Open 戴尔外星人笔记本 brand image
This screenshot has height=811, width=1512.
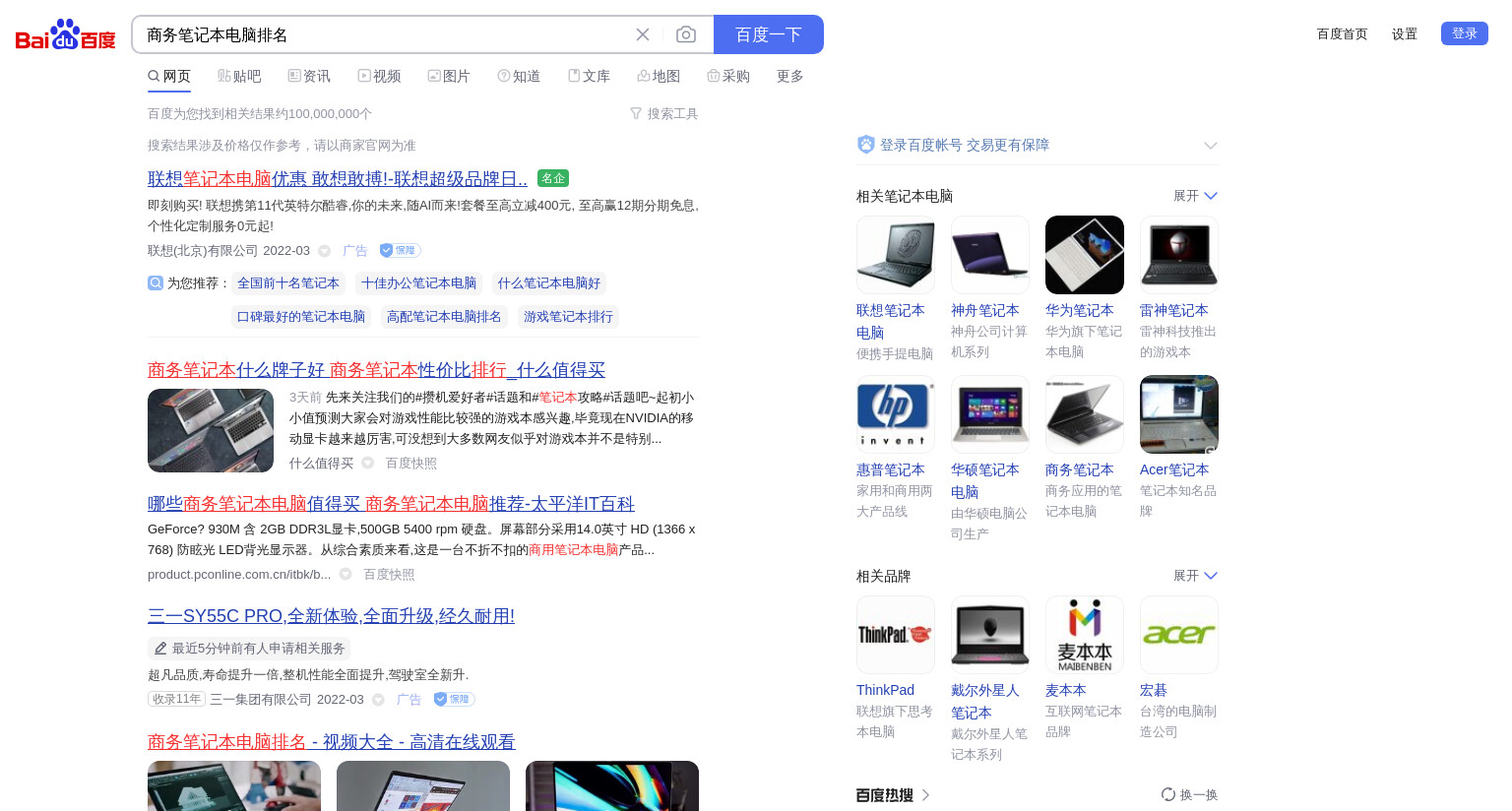coord(990,635)
